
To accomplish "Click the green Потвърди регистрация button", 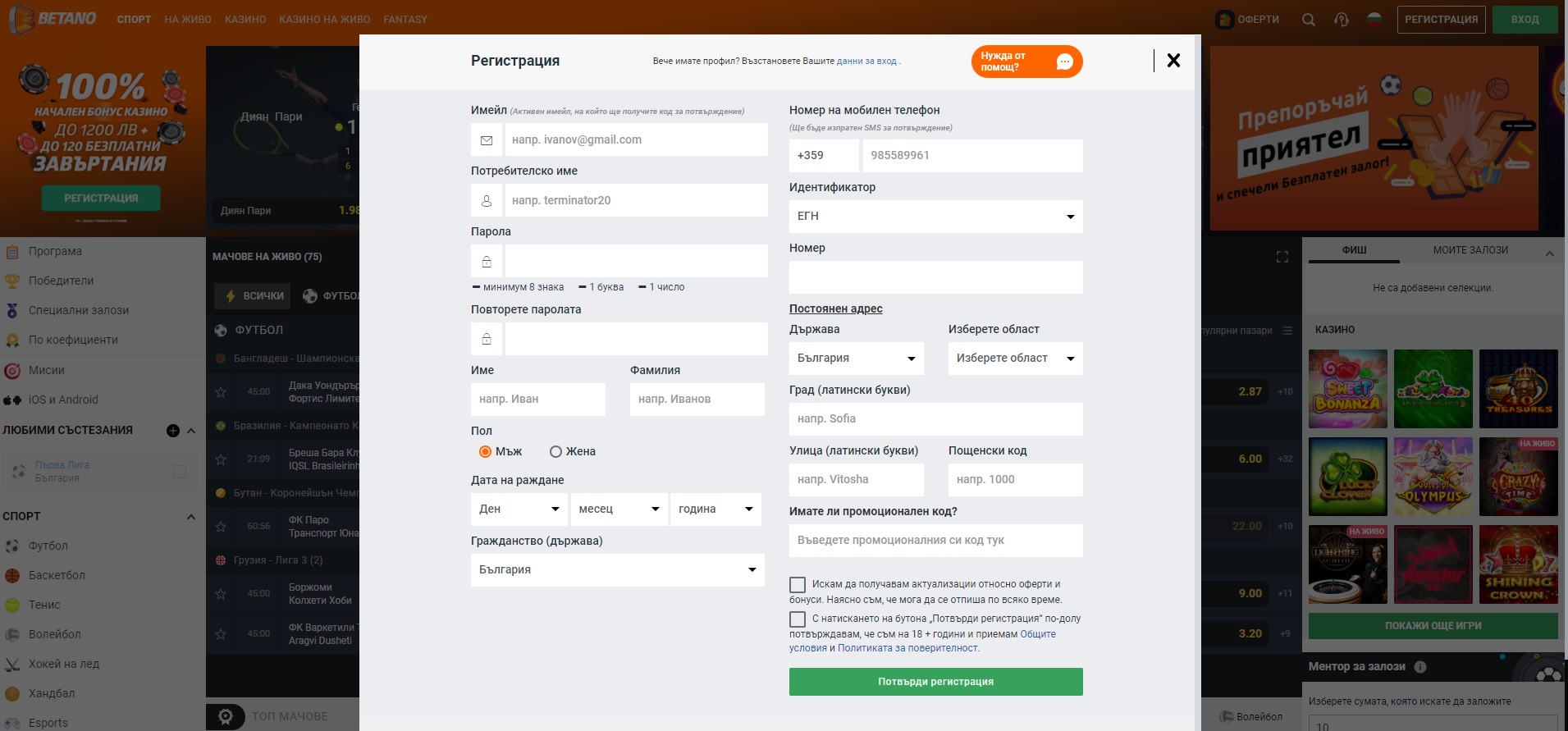I will [x=936, y=682].
